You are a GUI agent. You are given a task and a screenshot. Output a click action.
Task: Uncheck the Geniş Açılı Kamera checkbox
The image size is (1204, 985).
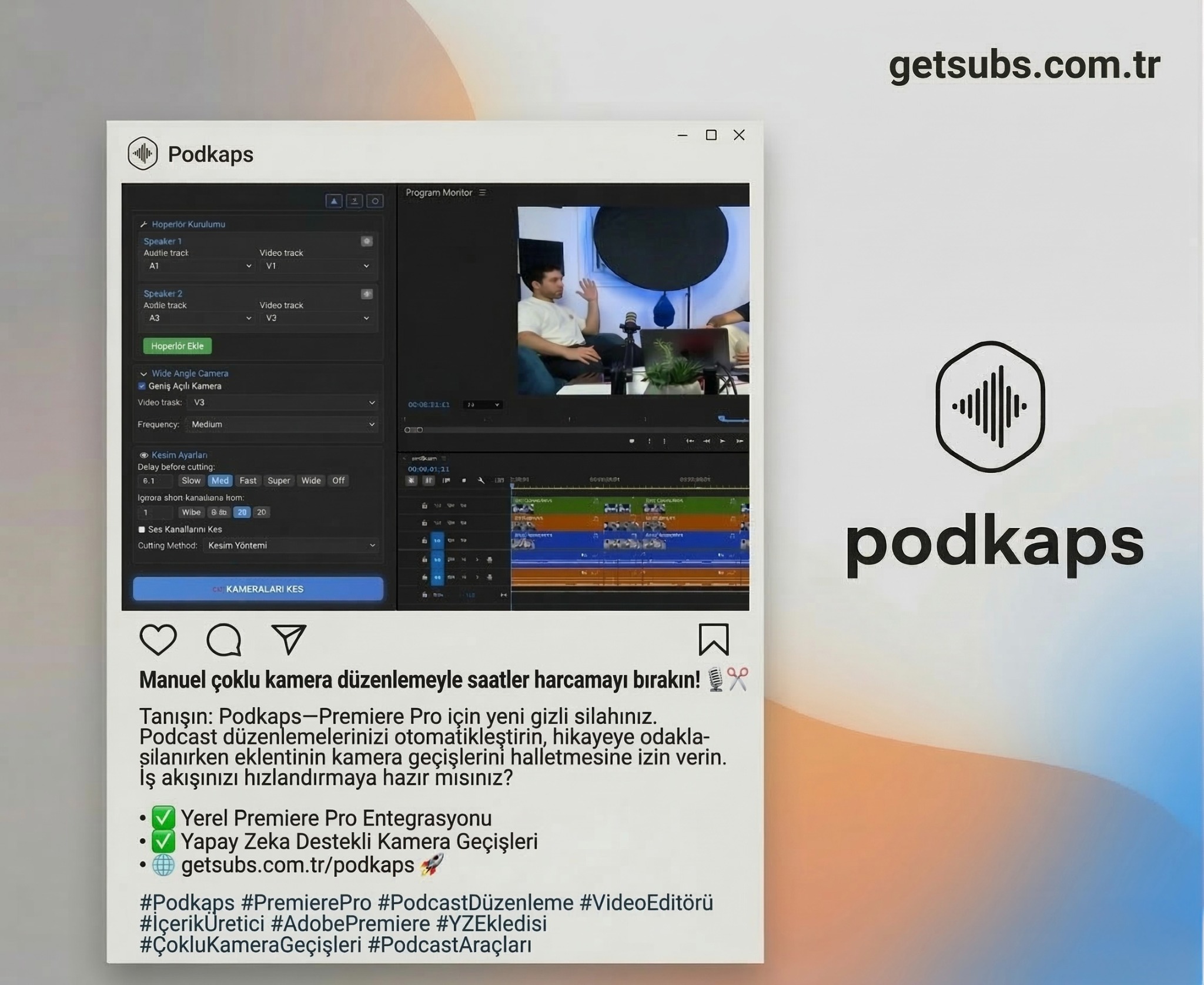click(x=142, y=386)
